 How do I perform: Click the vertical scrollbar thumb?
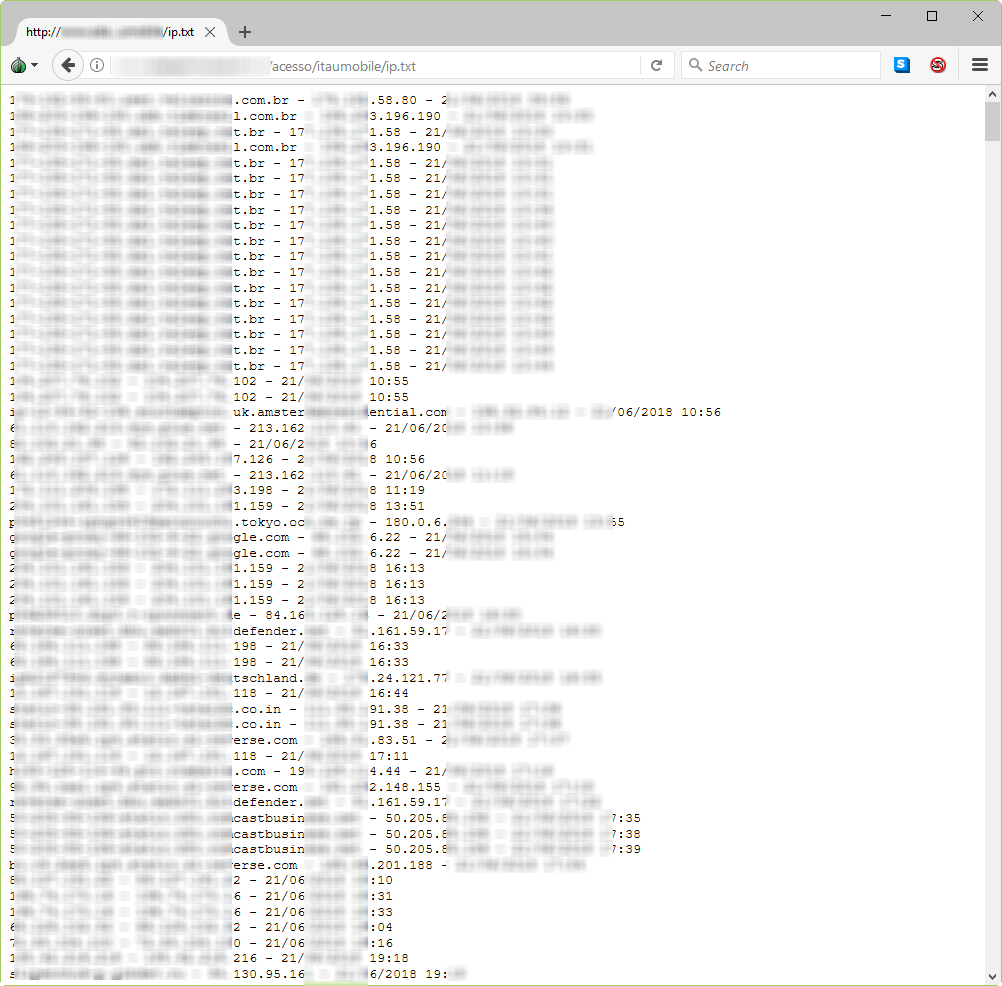click(x=992, y=121)
